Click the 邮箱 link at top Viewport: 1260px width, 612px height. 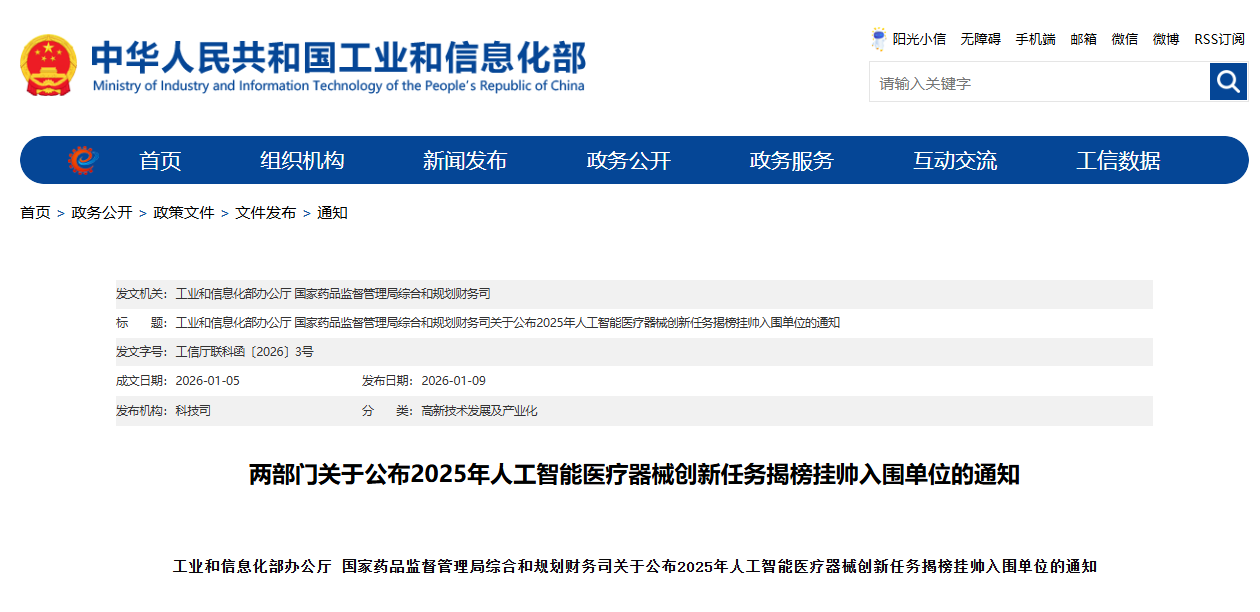pos(1083,39)
